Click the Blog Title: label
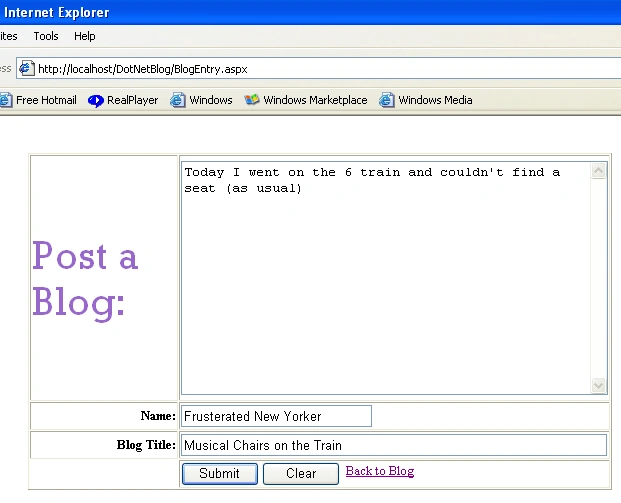 click(146, 445)
